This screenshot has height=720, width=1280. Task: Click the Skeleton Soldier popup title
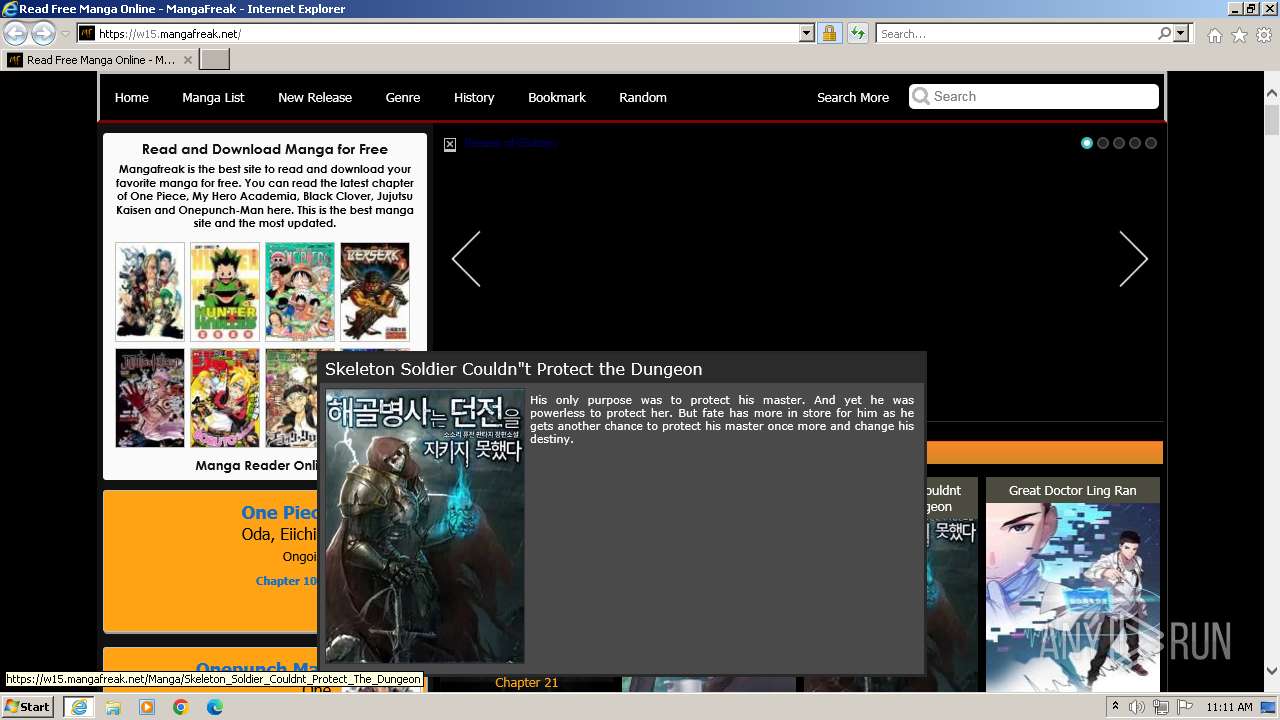click(513, 369)
